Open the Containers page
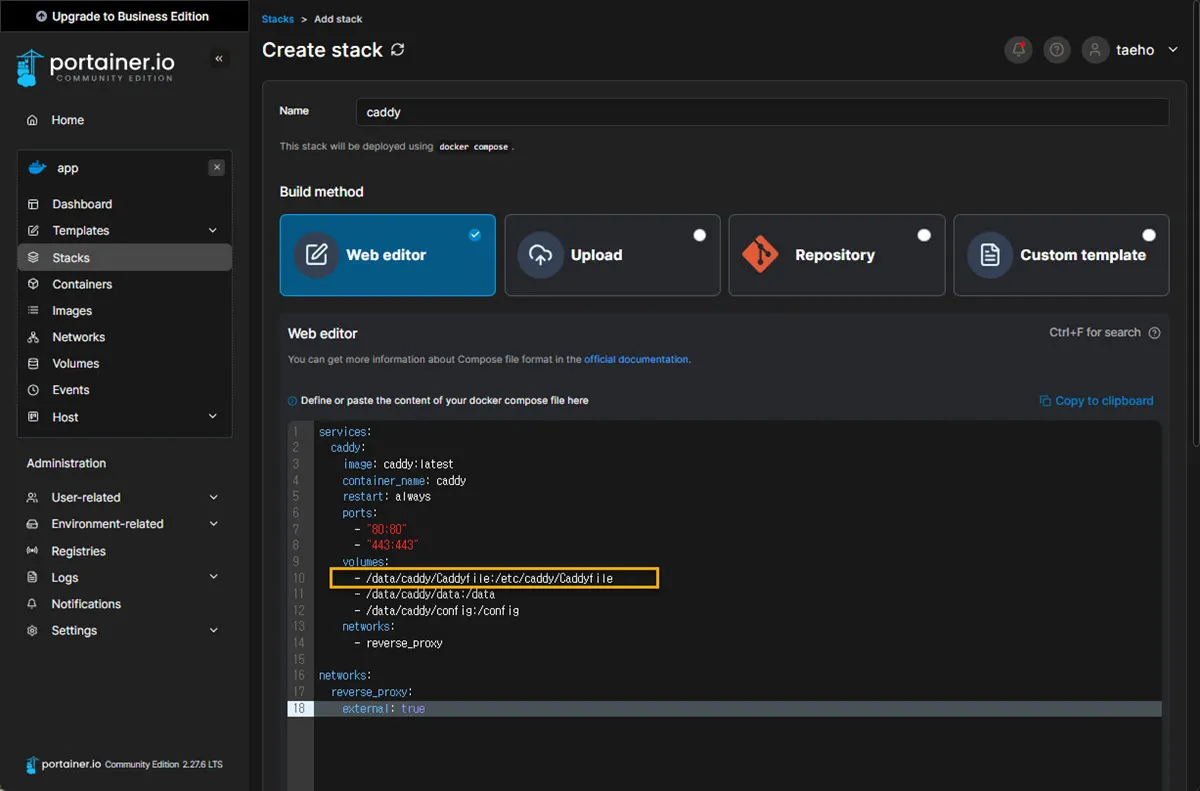The image size is (1200, 791). [82, 284]
